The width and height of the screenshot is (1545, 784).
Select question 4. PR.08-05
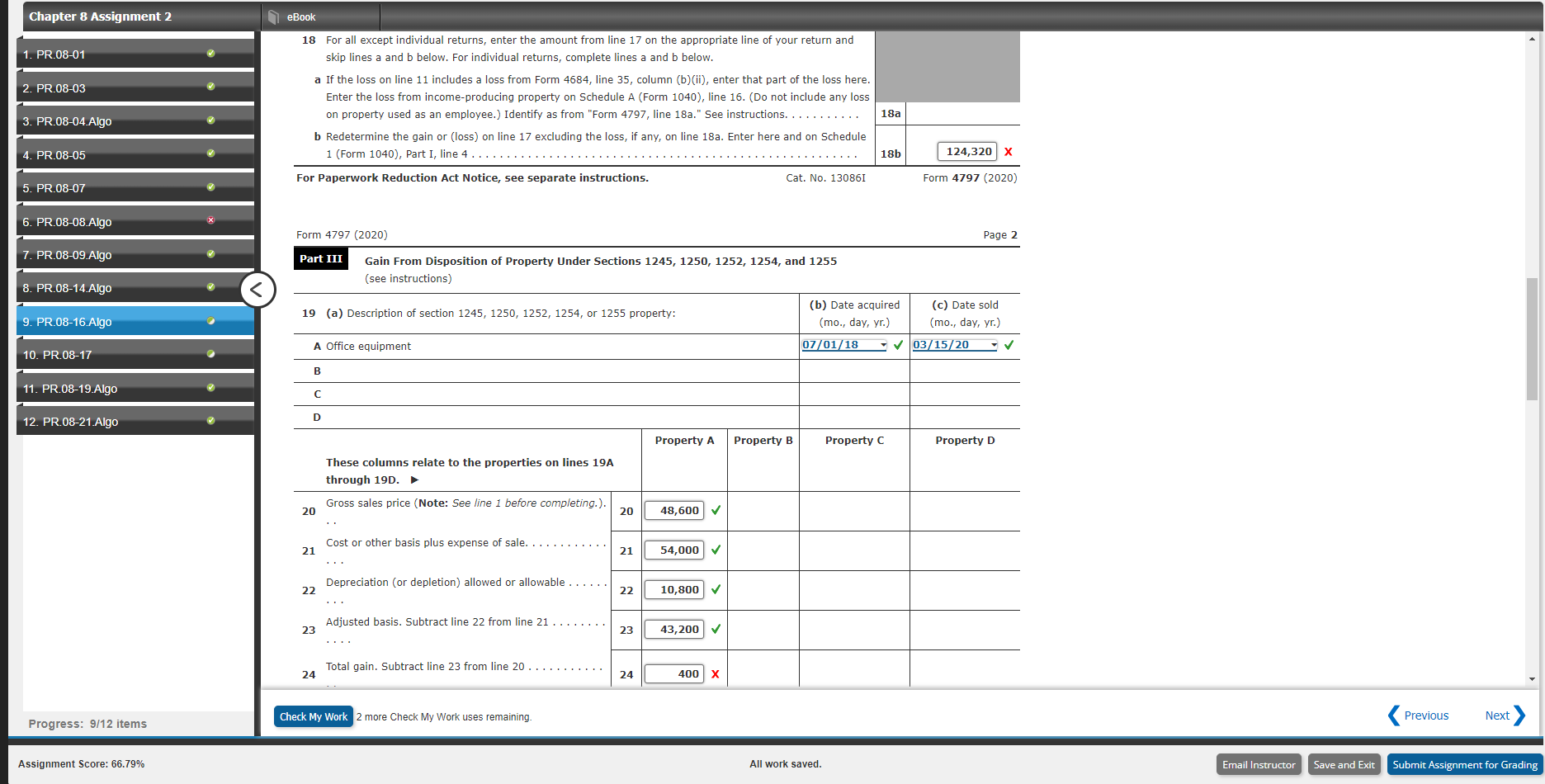click(x=135, y=154)
